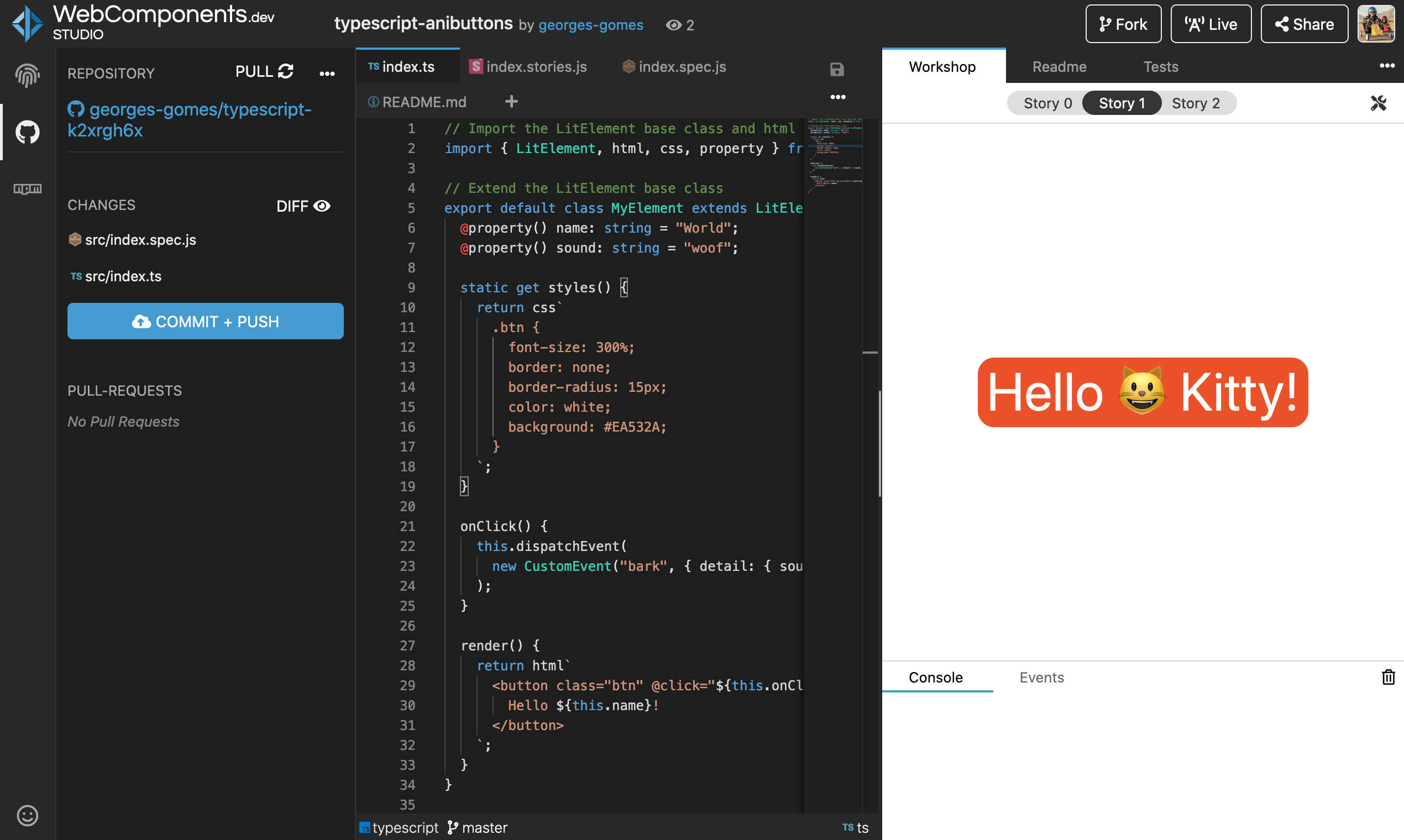1404x840 pixels.
Task: Open the GitHub panel in the left sidebar
Action: pyautogui.click(x=27, y=132)
